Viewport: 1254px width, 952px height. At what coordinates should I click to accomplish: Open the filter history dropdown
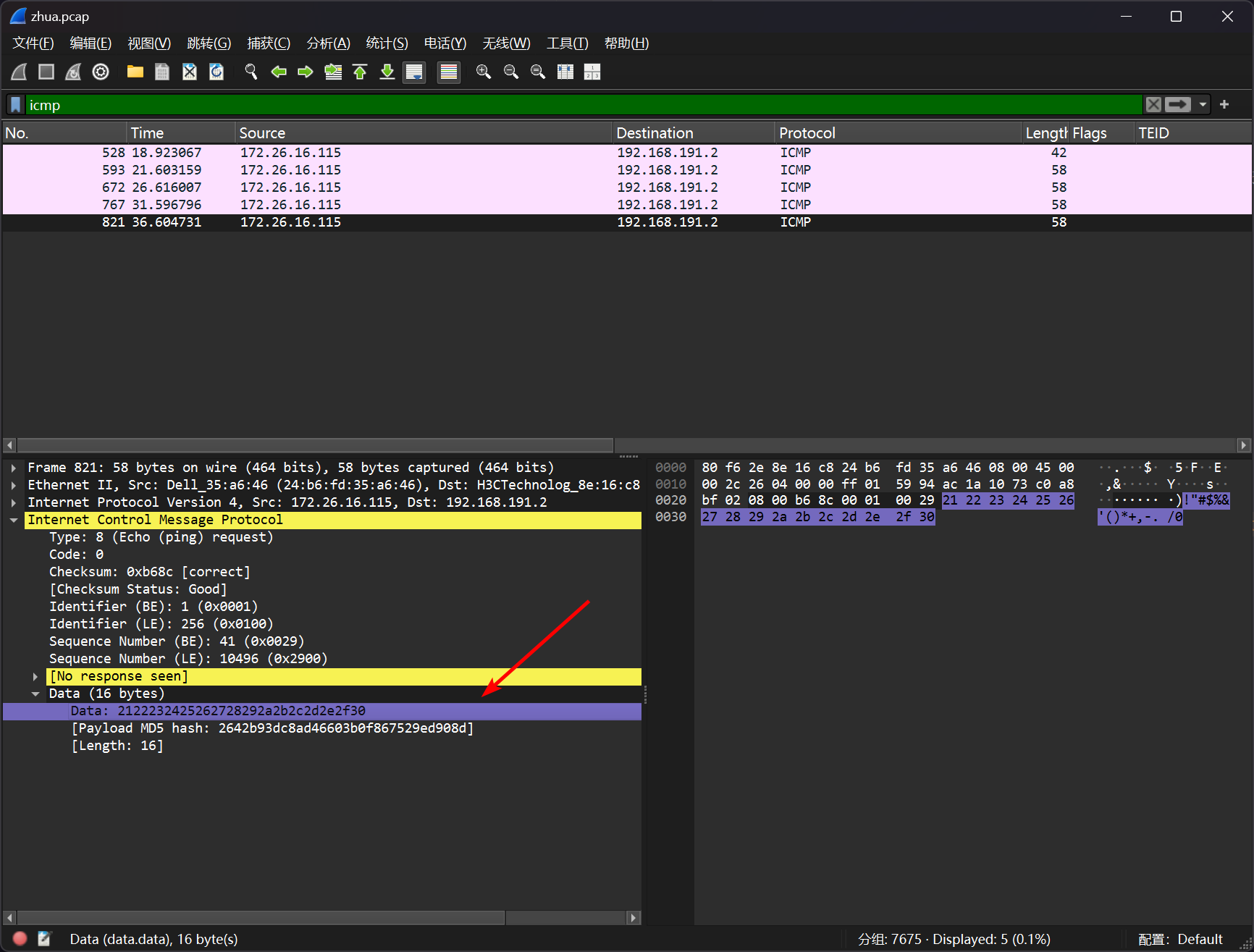pos(1203,105)
